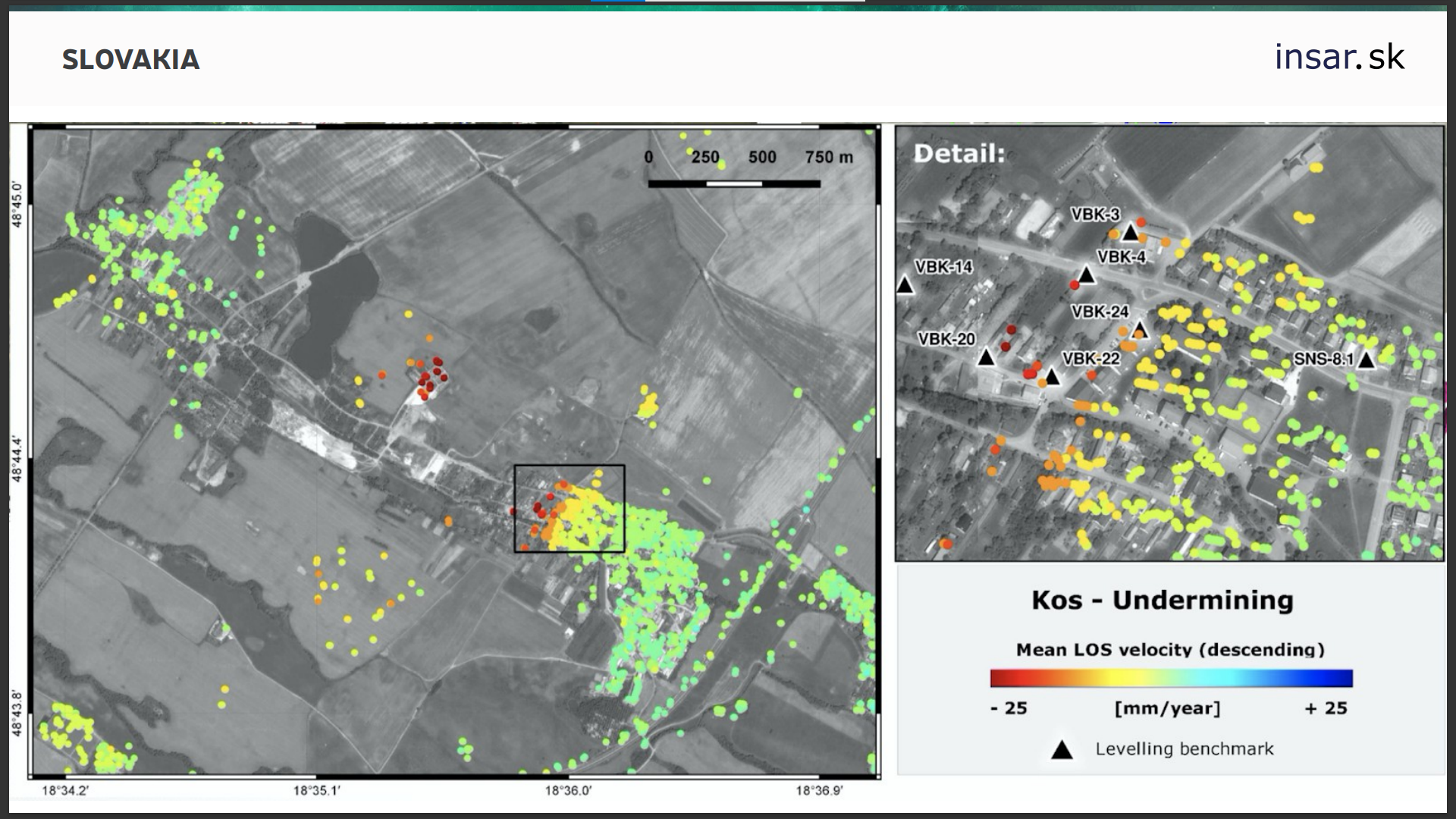1456x819 pixels.
Task: Click the mean LOS velocity color bar
Action: [1171, 678]
